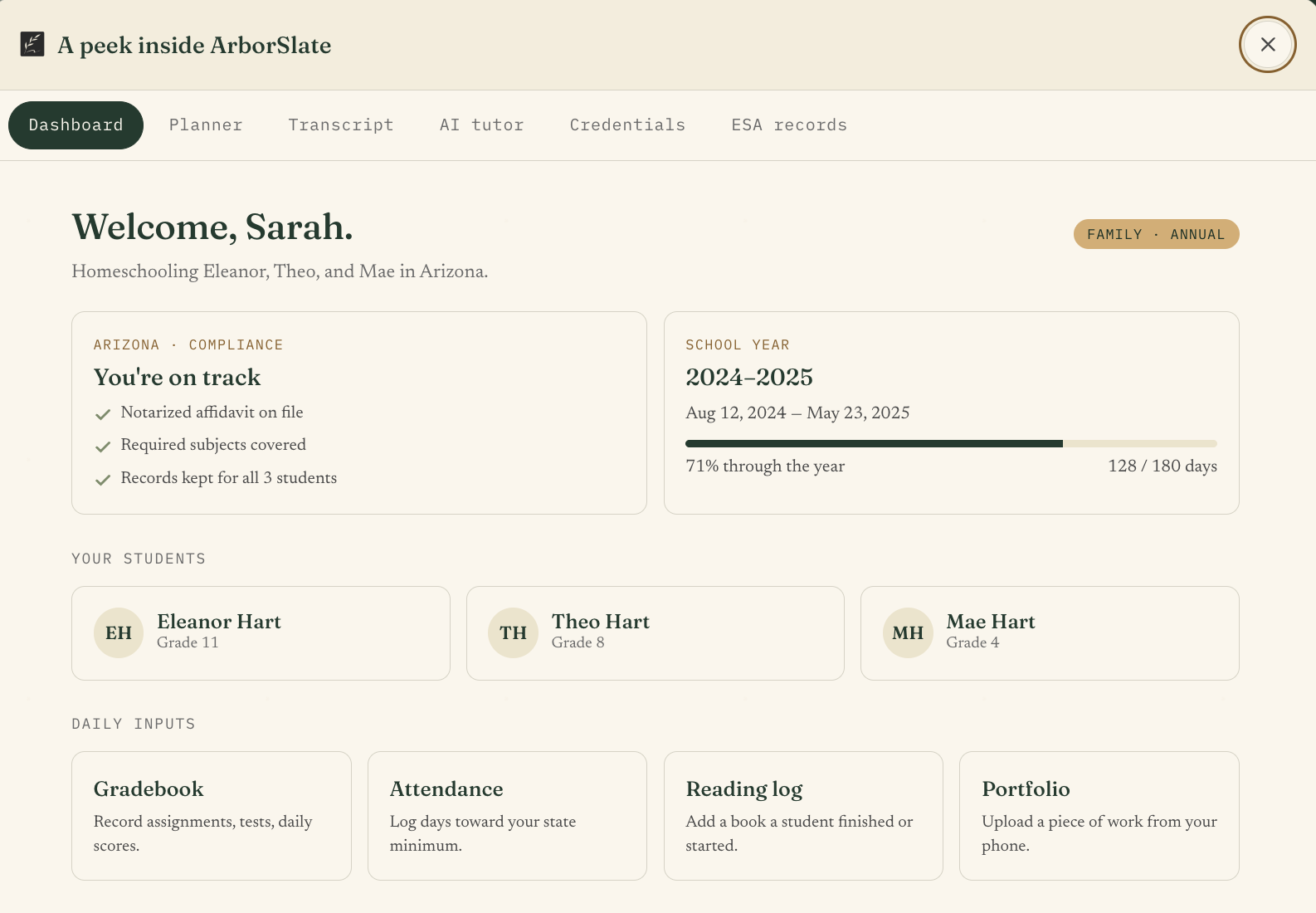The height and width of the screenshot is (913, 1316).
Task: Open the Transcript tab
Action: 341,125
